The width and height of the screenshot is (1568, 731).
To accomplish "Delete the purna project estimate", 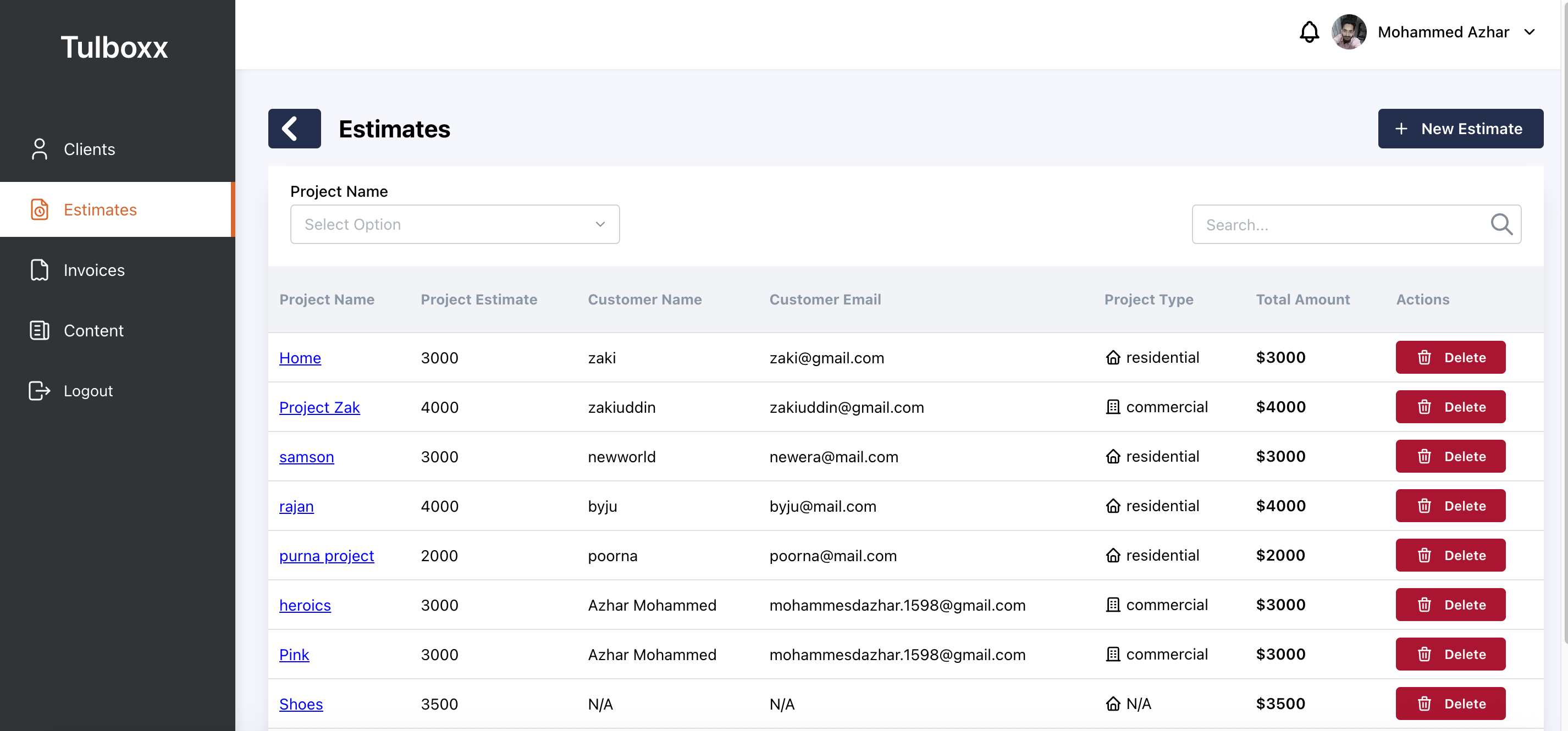I will 1450,555.
